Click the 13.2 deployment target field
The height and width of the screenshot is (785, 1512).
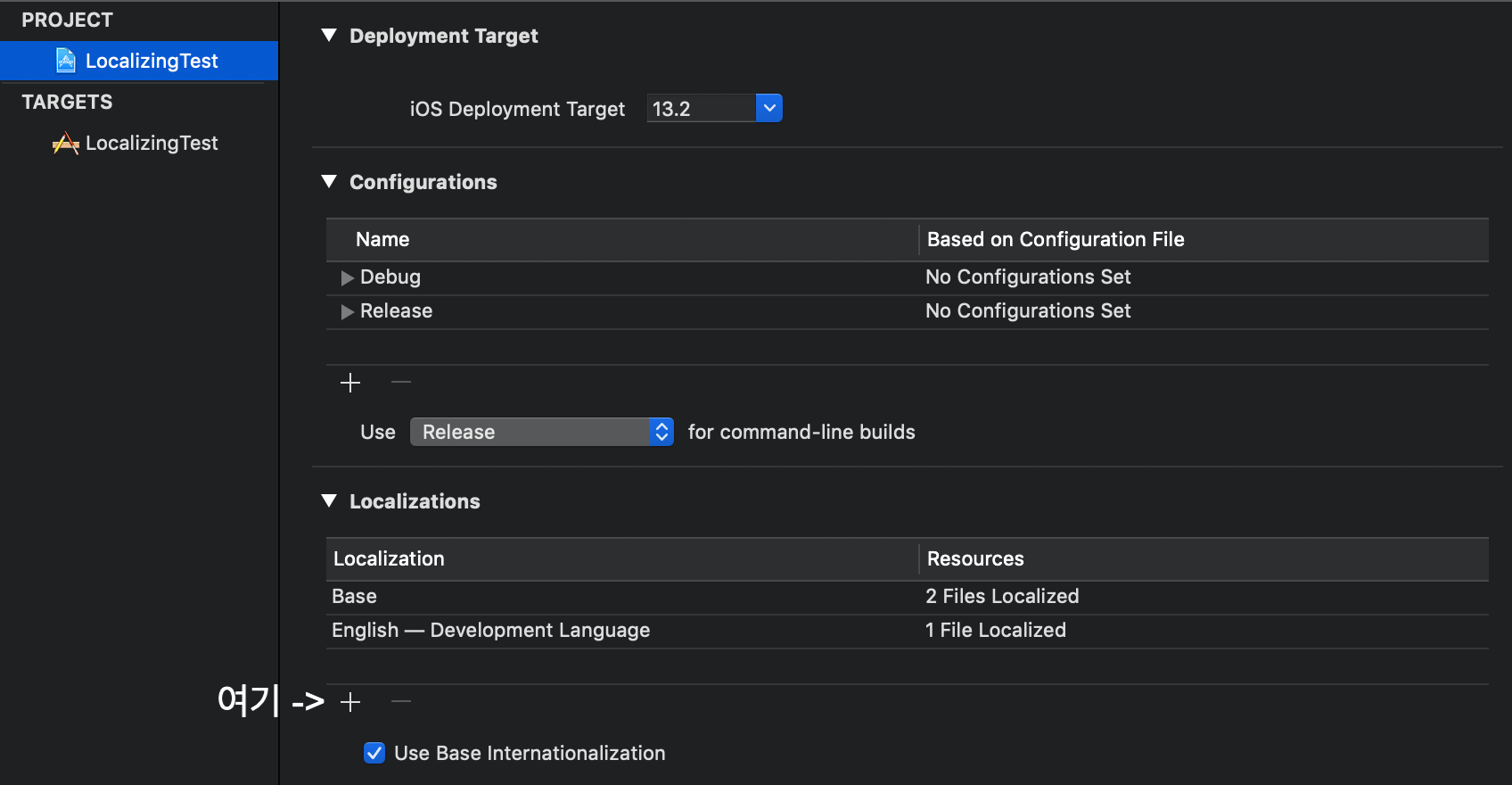[x=701, y=108]
